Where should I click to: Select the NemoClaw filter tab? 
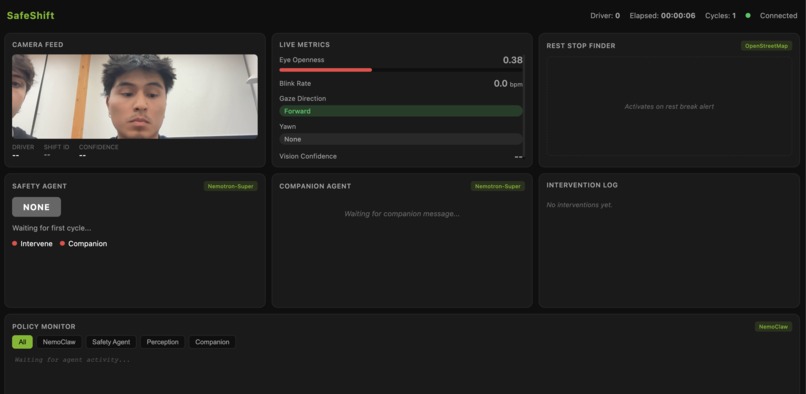(x=59, y=342)
